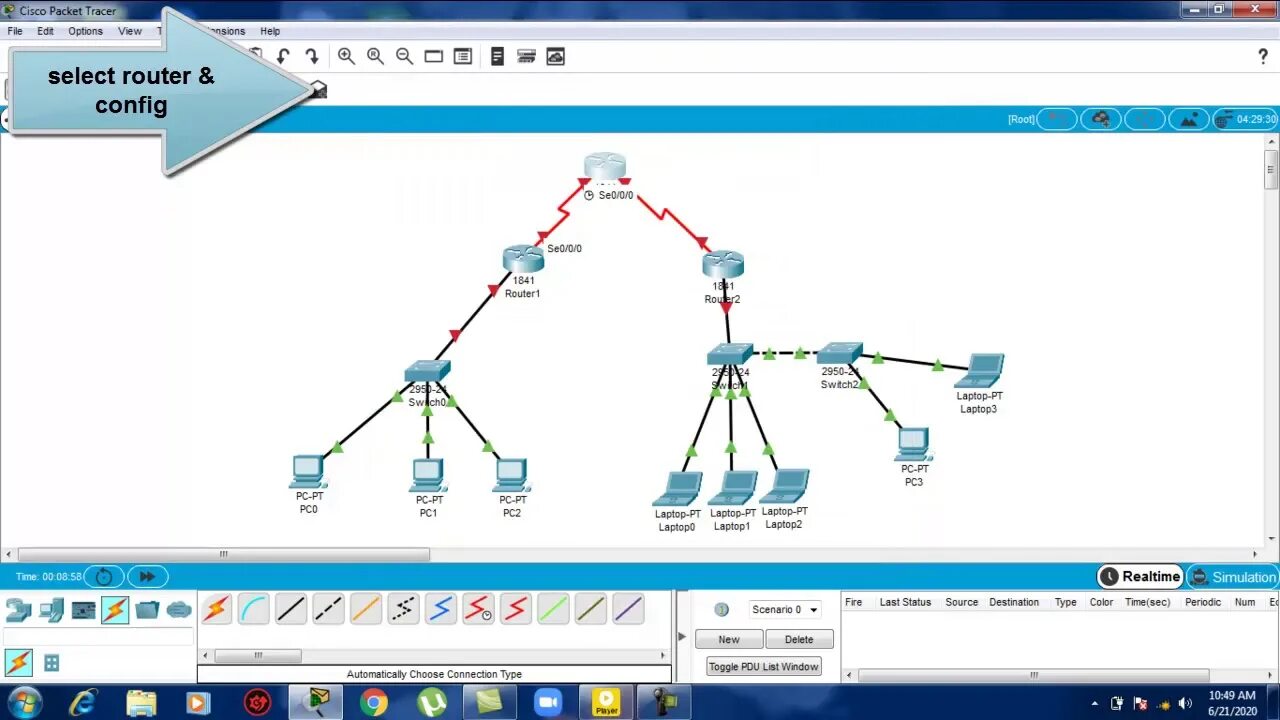Expand the PDU panel arrow

(x=682, y=636)
